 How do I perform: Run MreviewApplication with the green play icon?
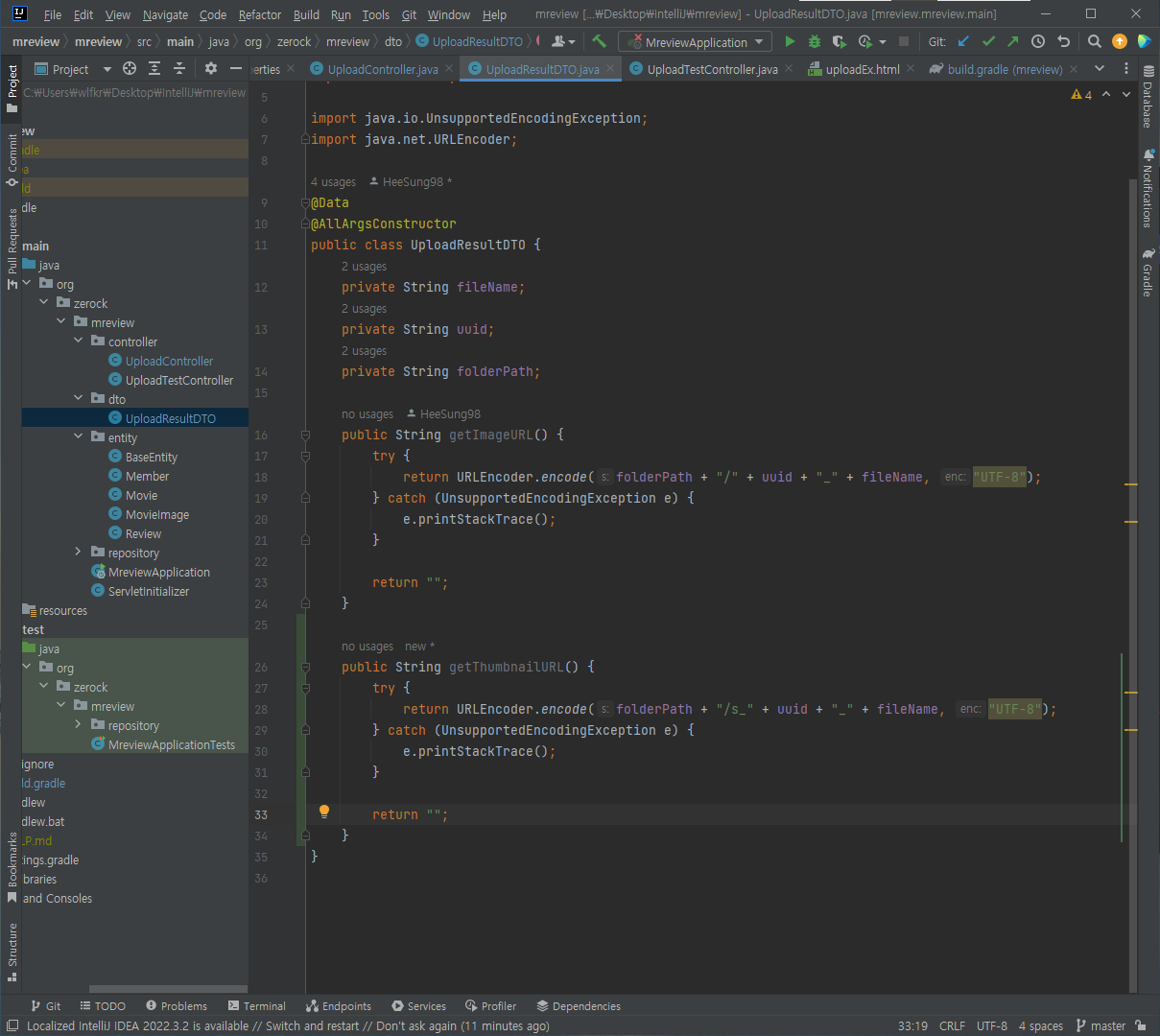790,41
